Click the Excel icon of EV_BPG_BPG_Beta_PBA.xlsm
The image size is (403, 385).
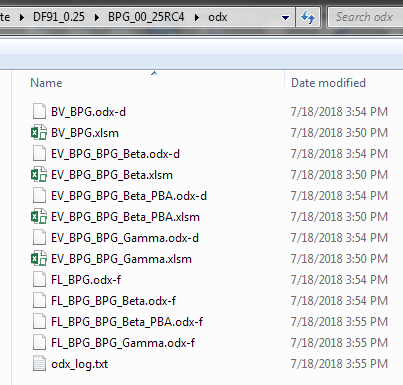point(39,216)
